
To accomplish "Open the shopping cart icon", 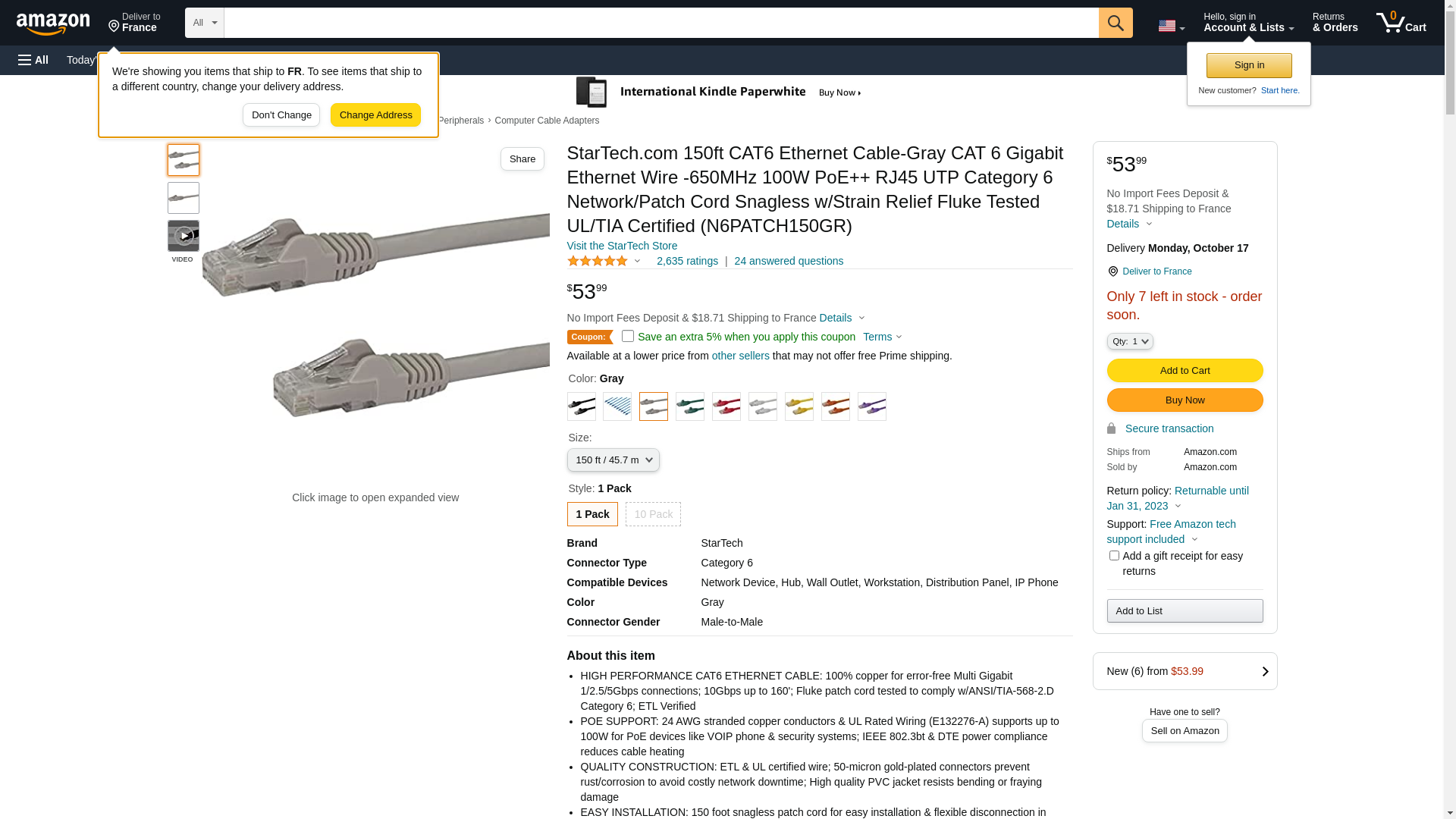I will pyautogui.click(x=1400, y=23).
